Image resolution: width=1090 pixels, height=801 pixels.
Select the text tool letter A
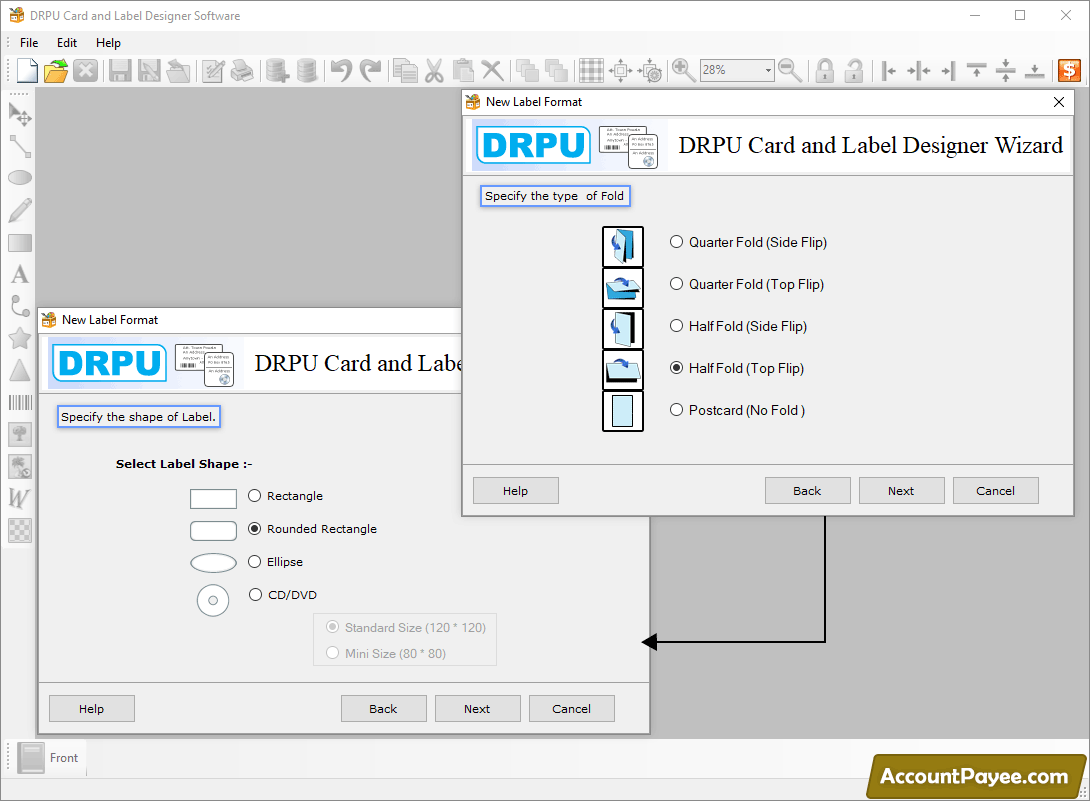point(20,275)
